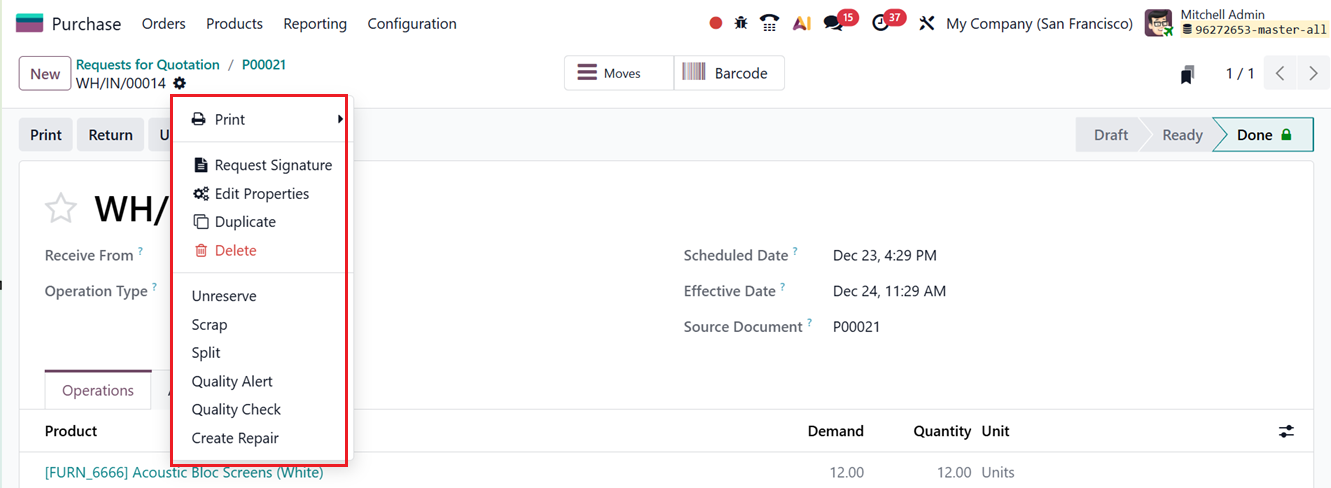The height and width of the screenshot is (488, 1331).
Task: Open the Moves smart button
Action: click(x=620, y=73)
